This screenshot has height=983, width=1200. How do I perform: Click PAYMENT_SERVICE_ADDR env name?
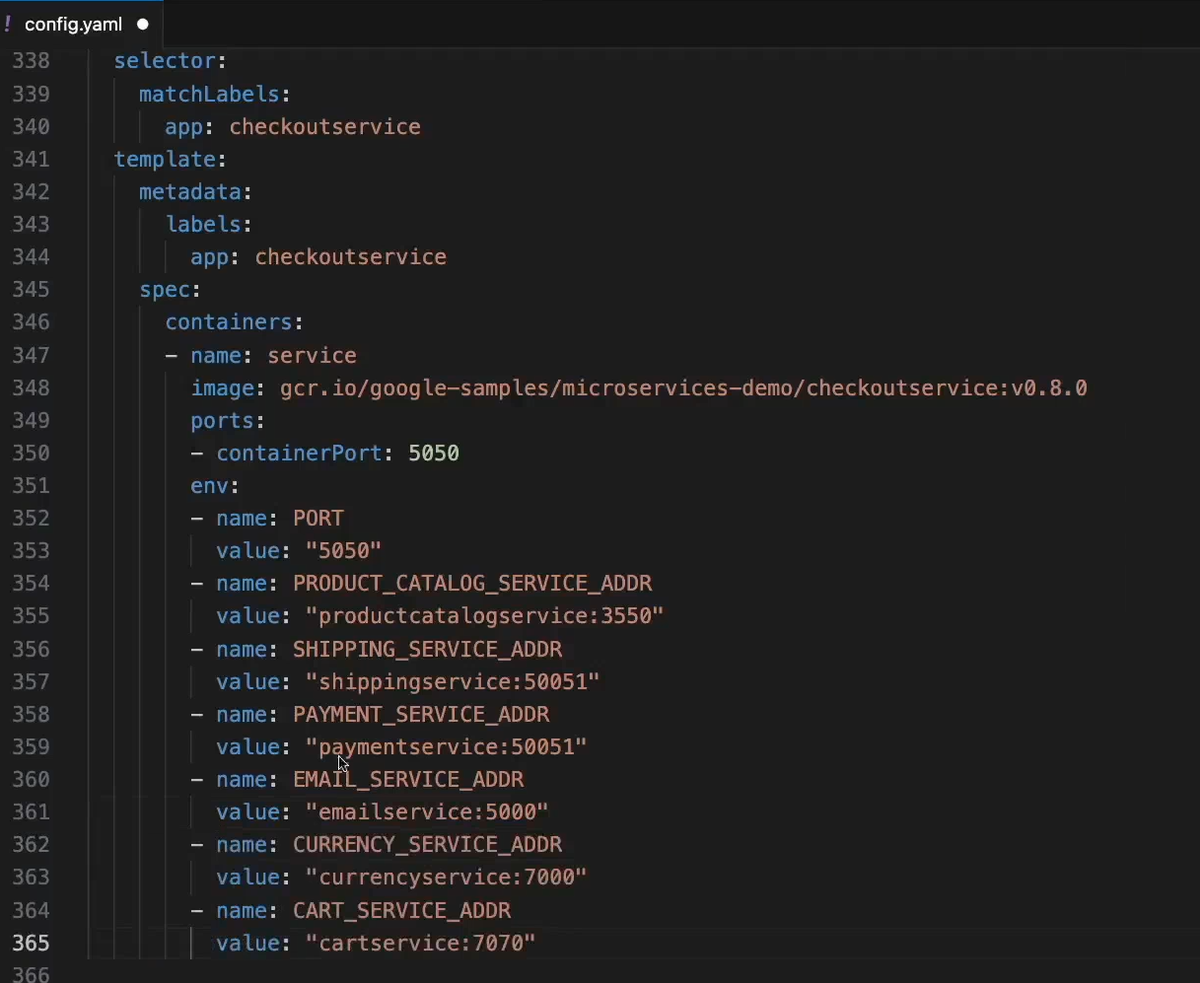[421, 714]
